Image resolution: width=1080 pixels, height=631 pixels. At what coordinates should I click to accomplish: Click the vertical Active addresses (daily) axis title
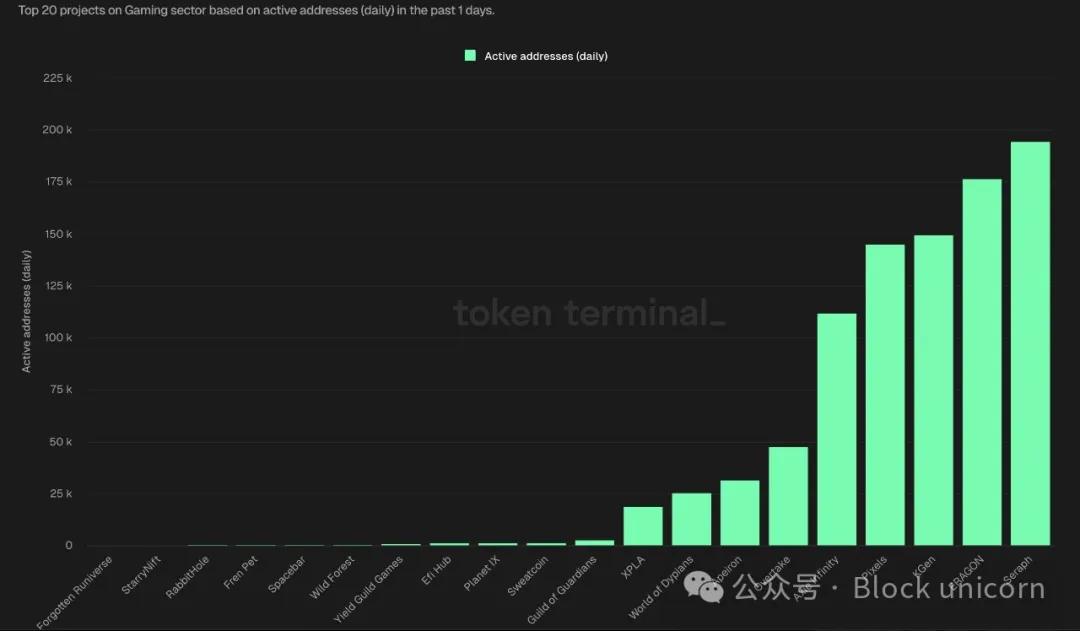(x=27, y=312)
